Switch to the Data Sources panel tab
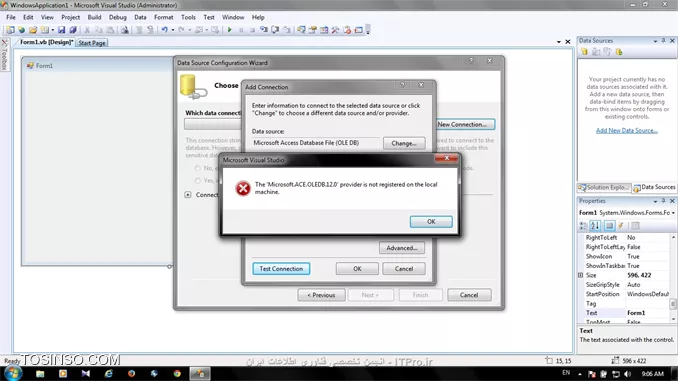678x381 pixels. [654, 187]
